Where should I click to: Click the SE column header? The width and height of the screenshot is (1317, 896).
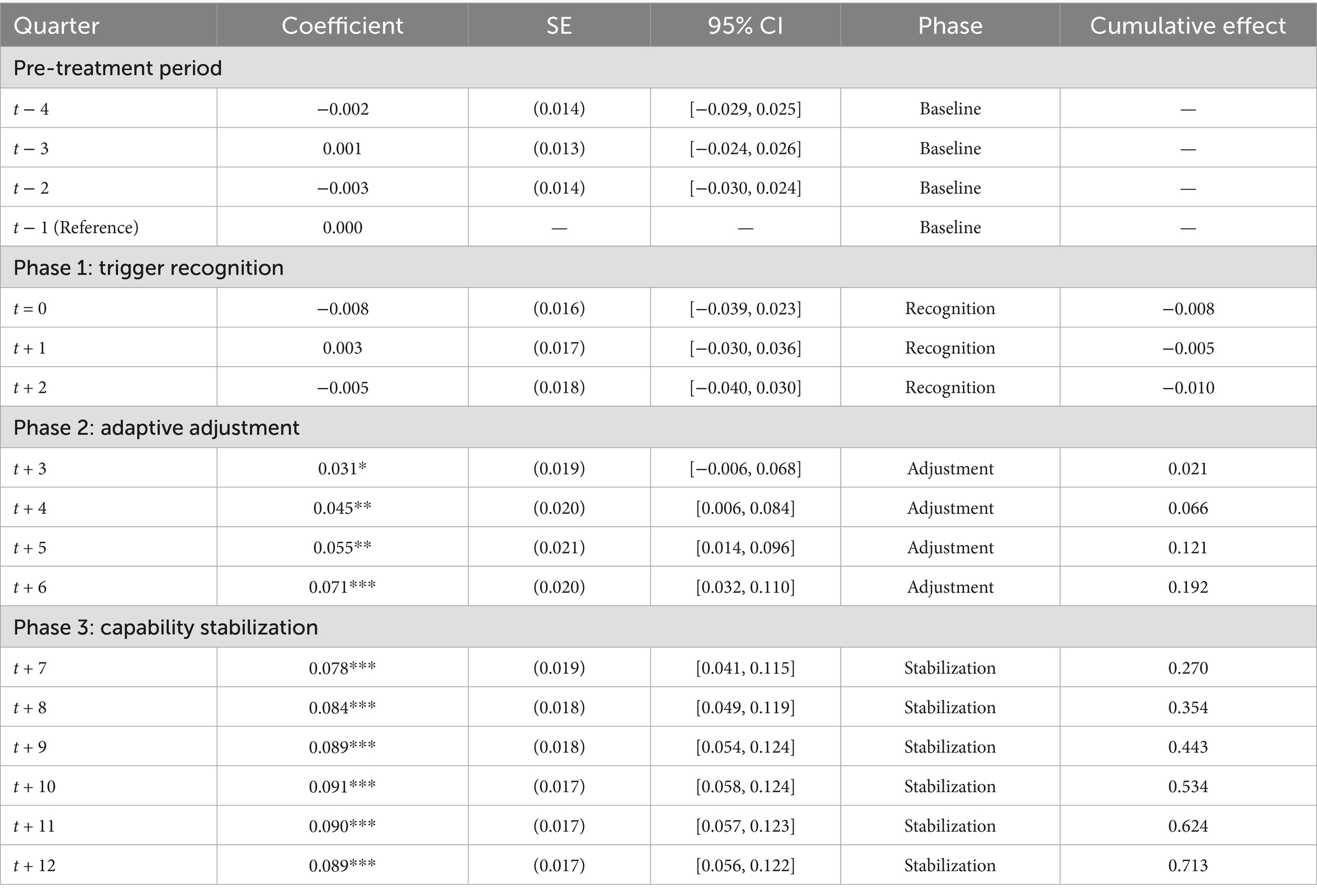[x=559, y=25]
